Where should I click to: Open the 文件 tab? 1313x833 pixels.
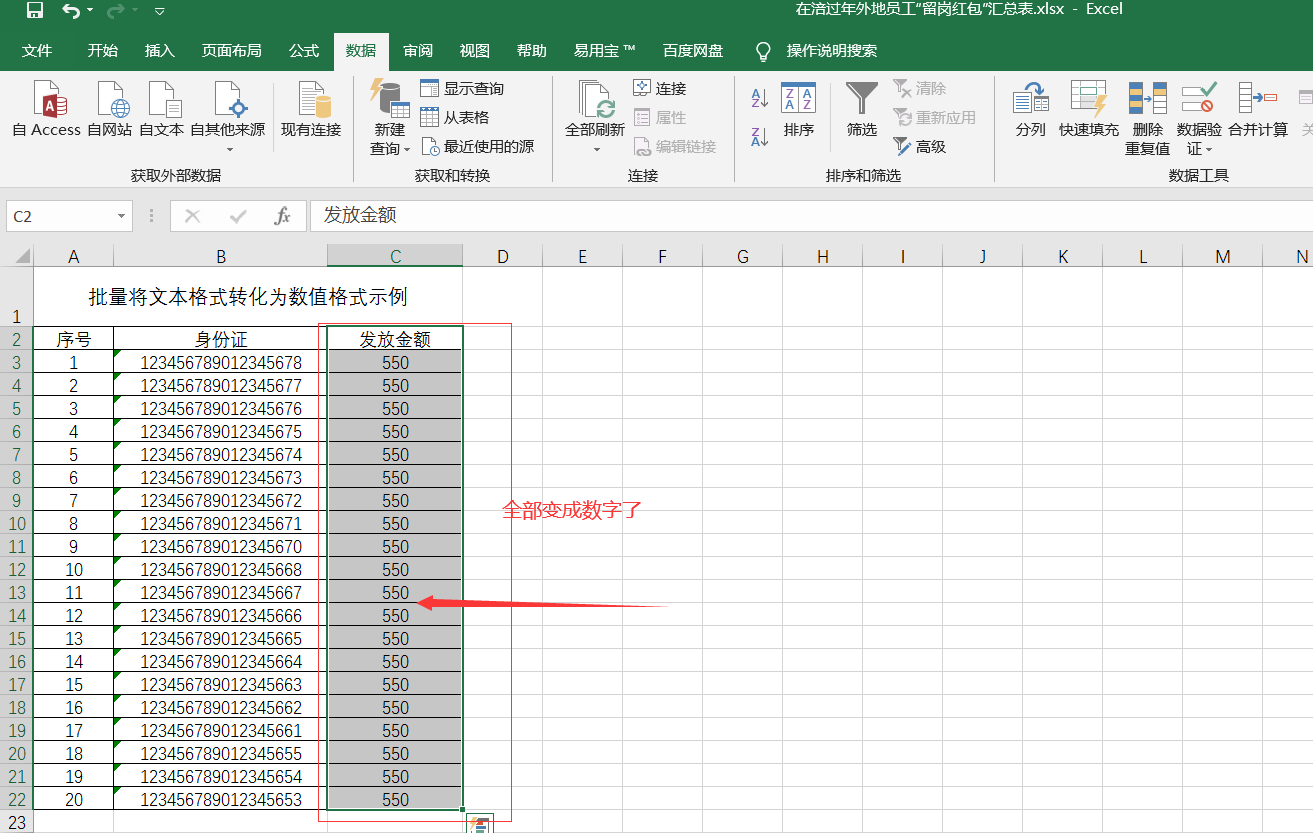[37, 51]
